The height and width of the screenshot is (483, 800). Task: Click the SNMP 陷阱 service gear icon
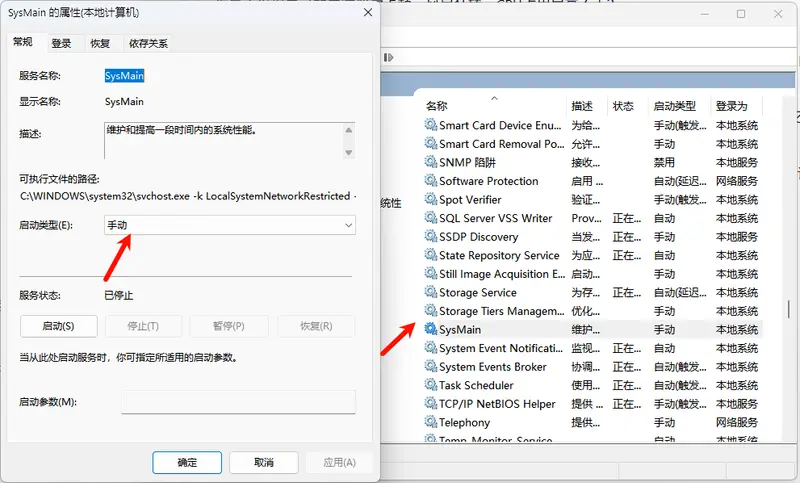tap(430, 162)
